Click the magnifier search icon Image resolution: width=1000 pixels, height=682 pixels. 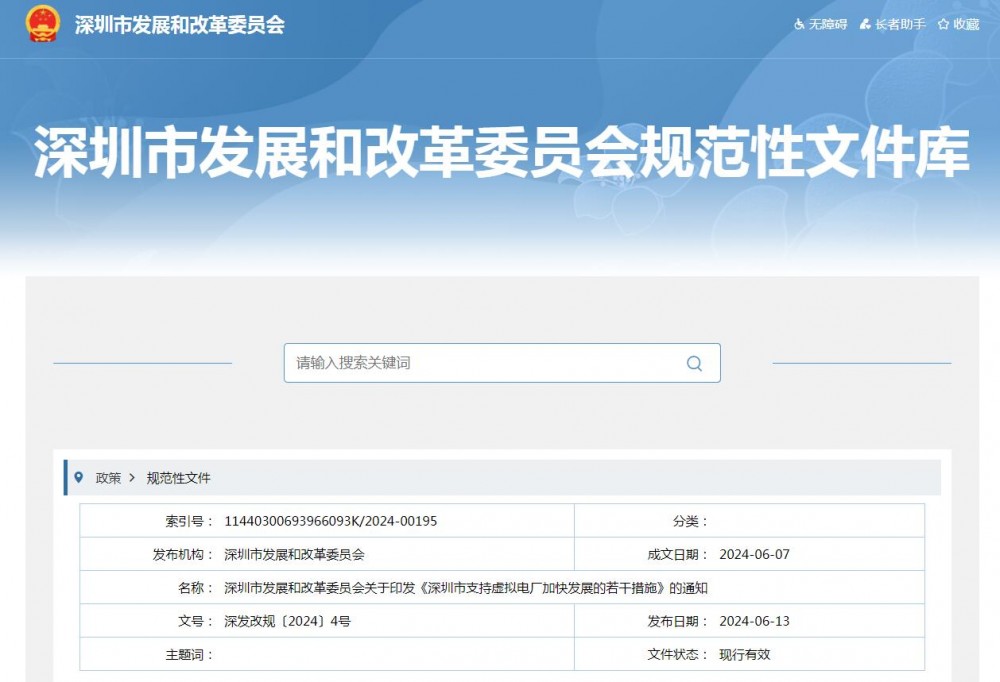coord(694,363)
